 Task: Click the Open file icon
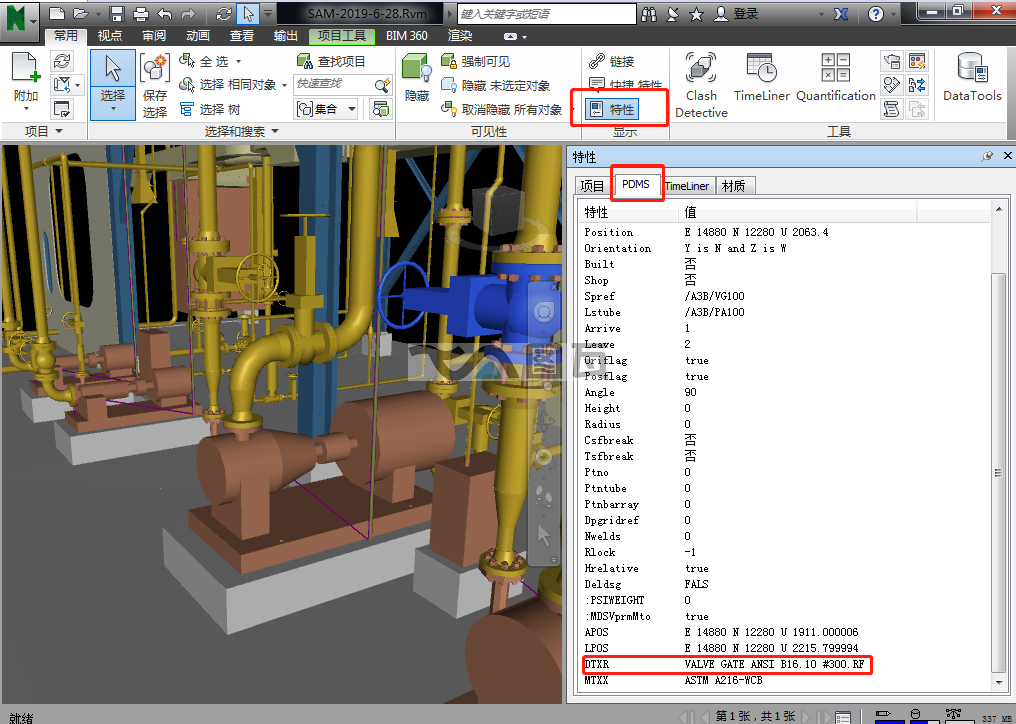pyautogui.click(x=81, y=14)
